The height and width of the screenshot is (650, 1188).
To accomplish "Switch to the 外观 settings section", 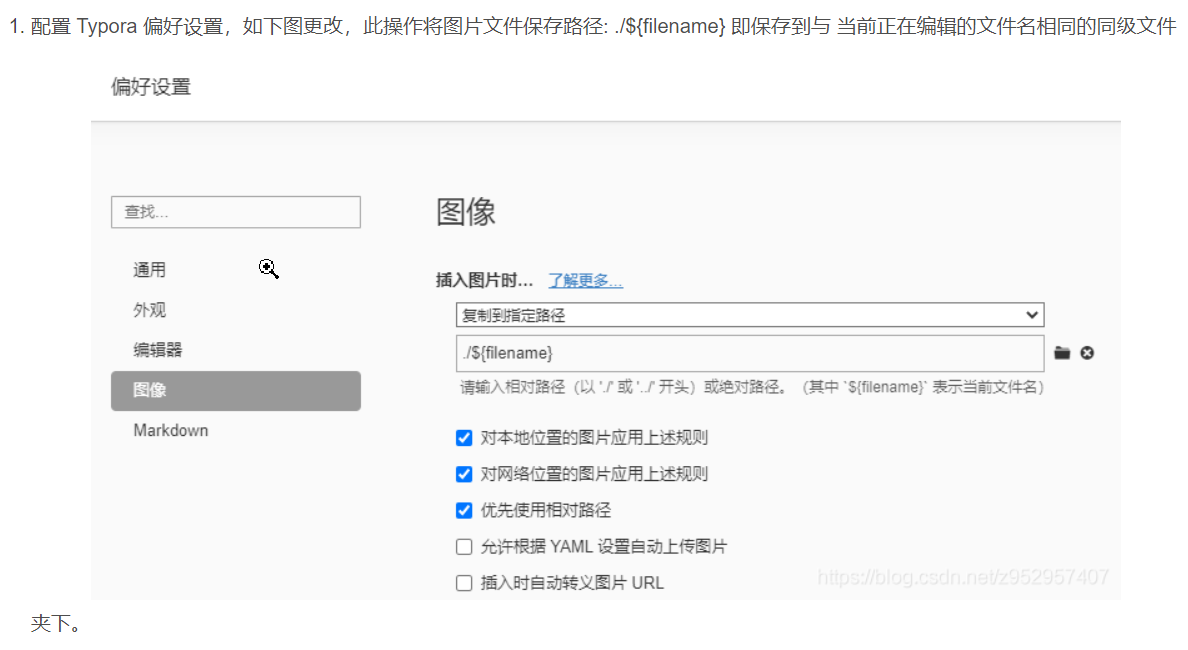I will pos(150,310).
